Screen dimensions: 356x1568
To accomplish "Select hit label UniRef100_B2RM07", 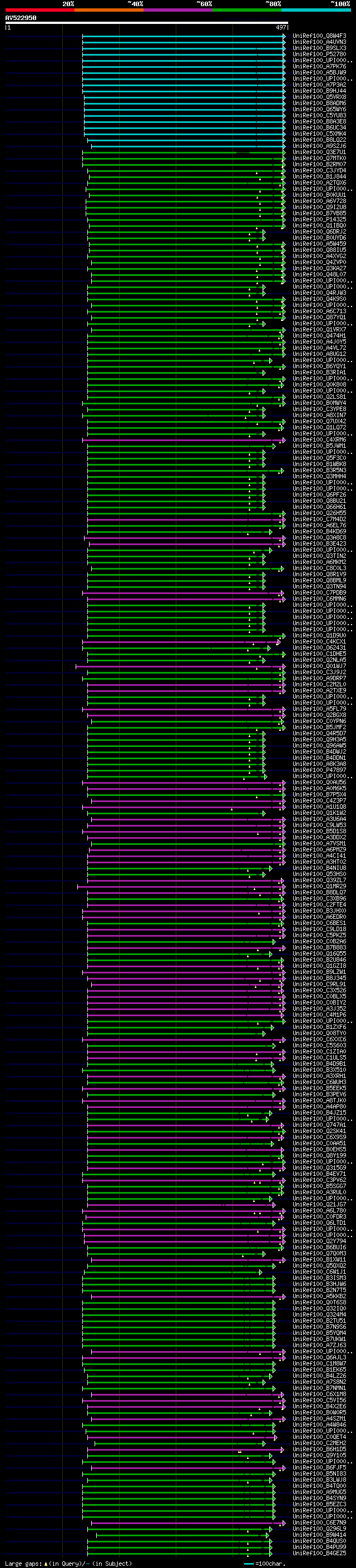I will tap(319, 164).
